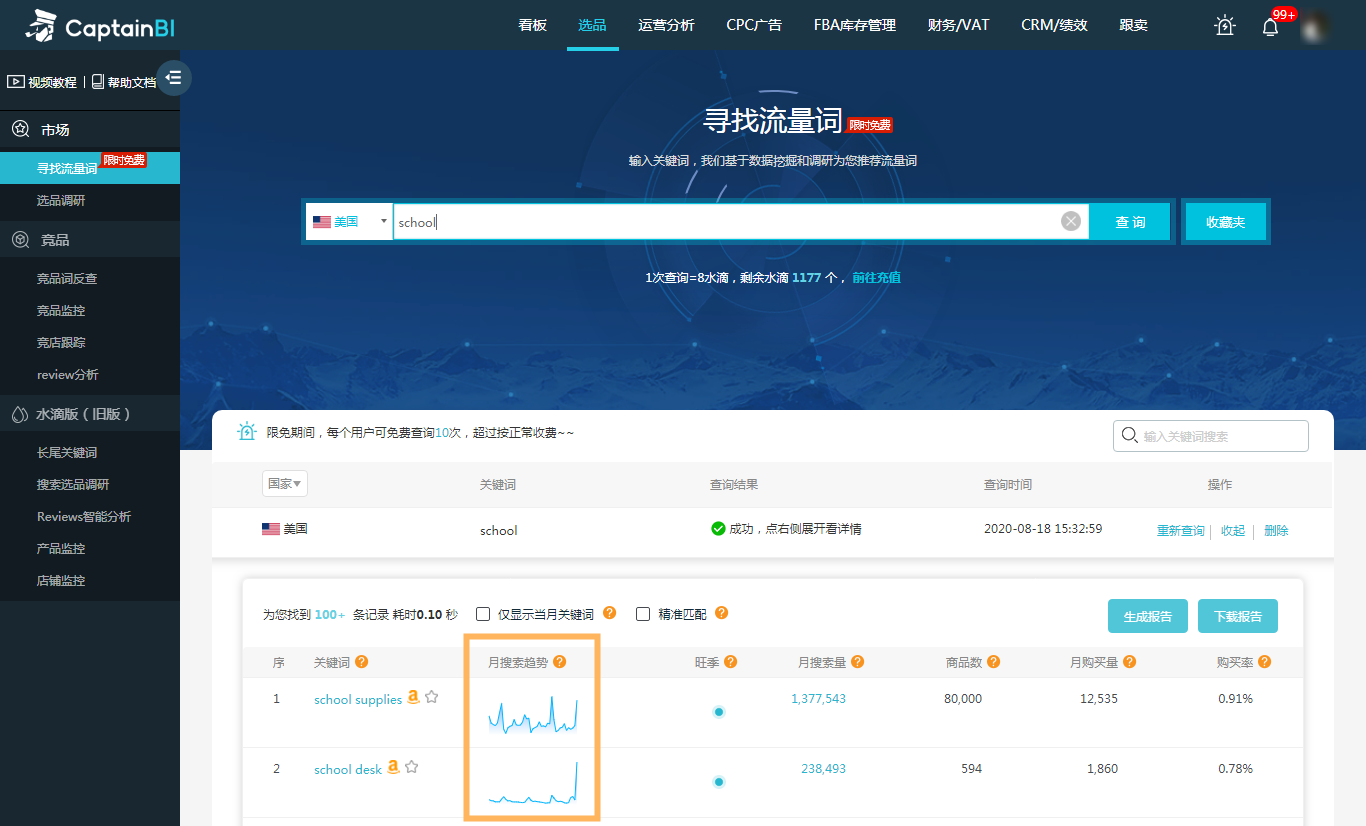Star the 'school desk' keyword

[x=411, y=767]
